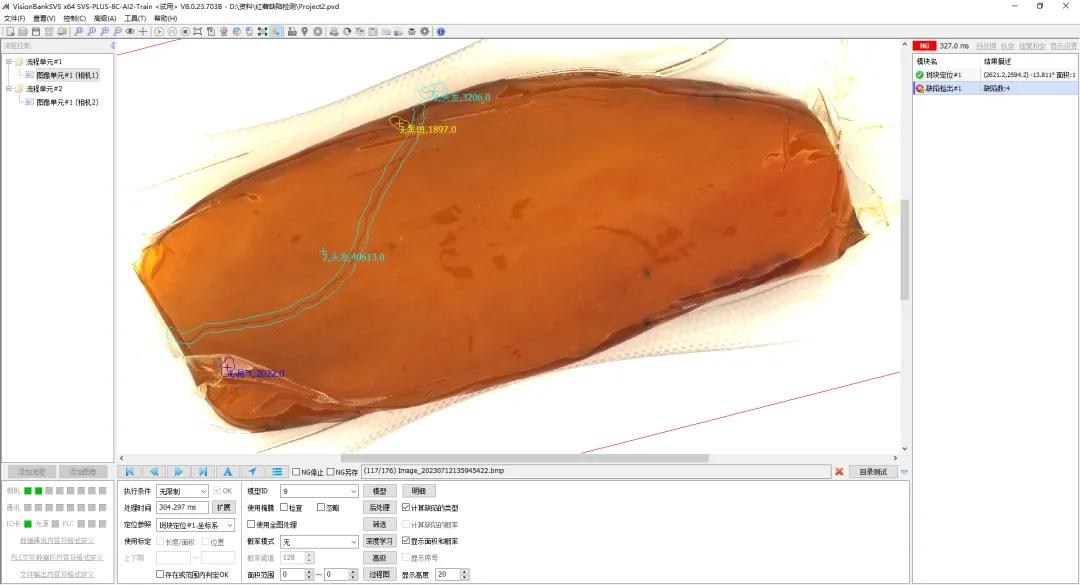Click the stop circle icon in toolbar
Viewport: 1080px width, 585px height.
(x=185, y=32)
